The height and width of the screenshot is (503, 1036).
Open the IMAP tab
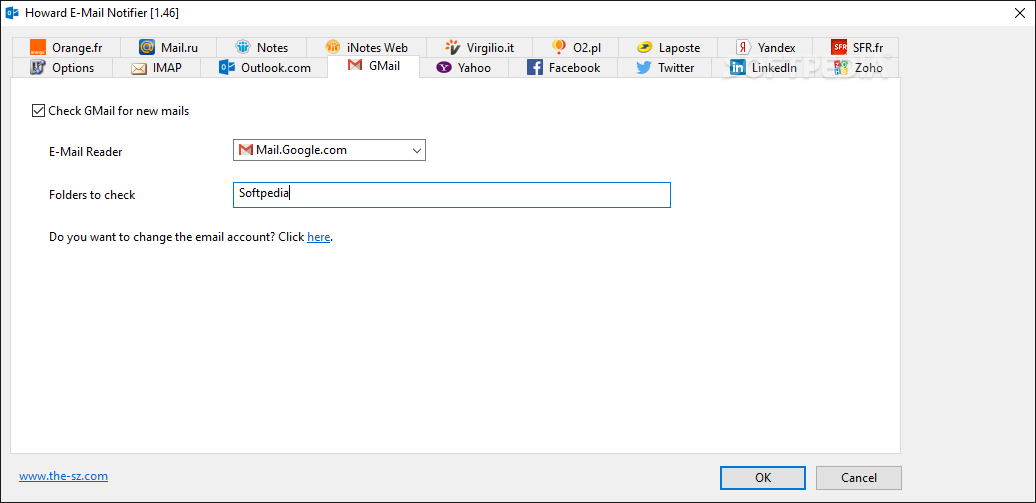coord(156,67)
